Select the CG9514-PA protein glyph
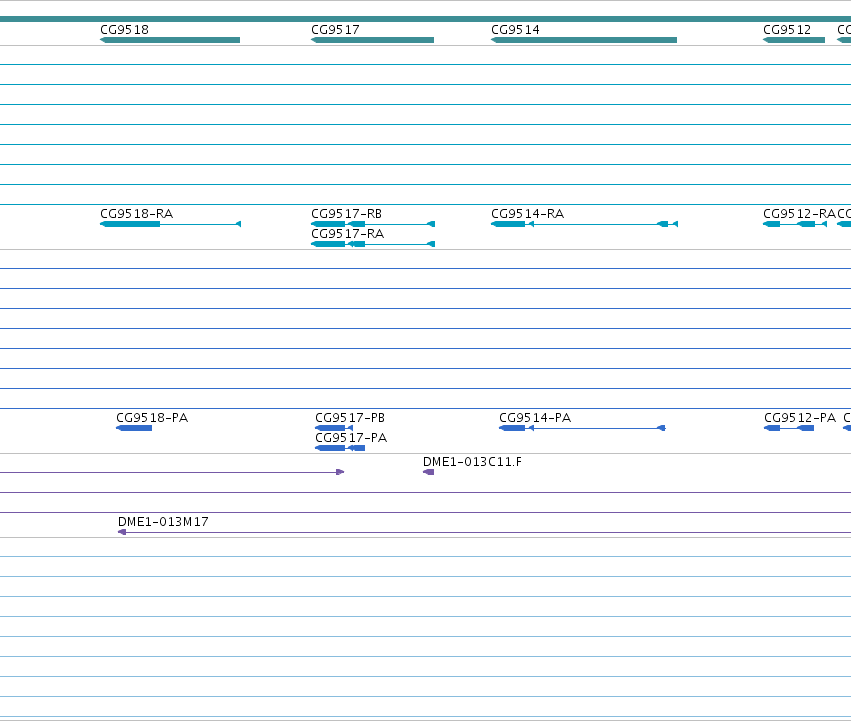Viewport: 851px width, 721px height. (x=582, y=428)
